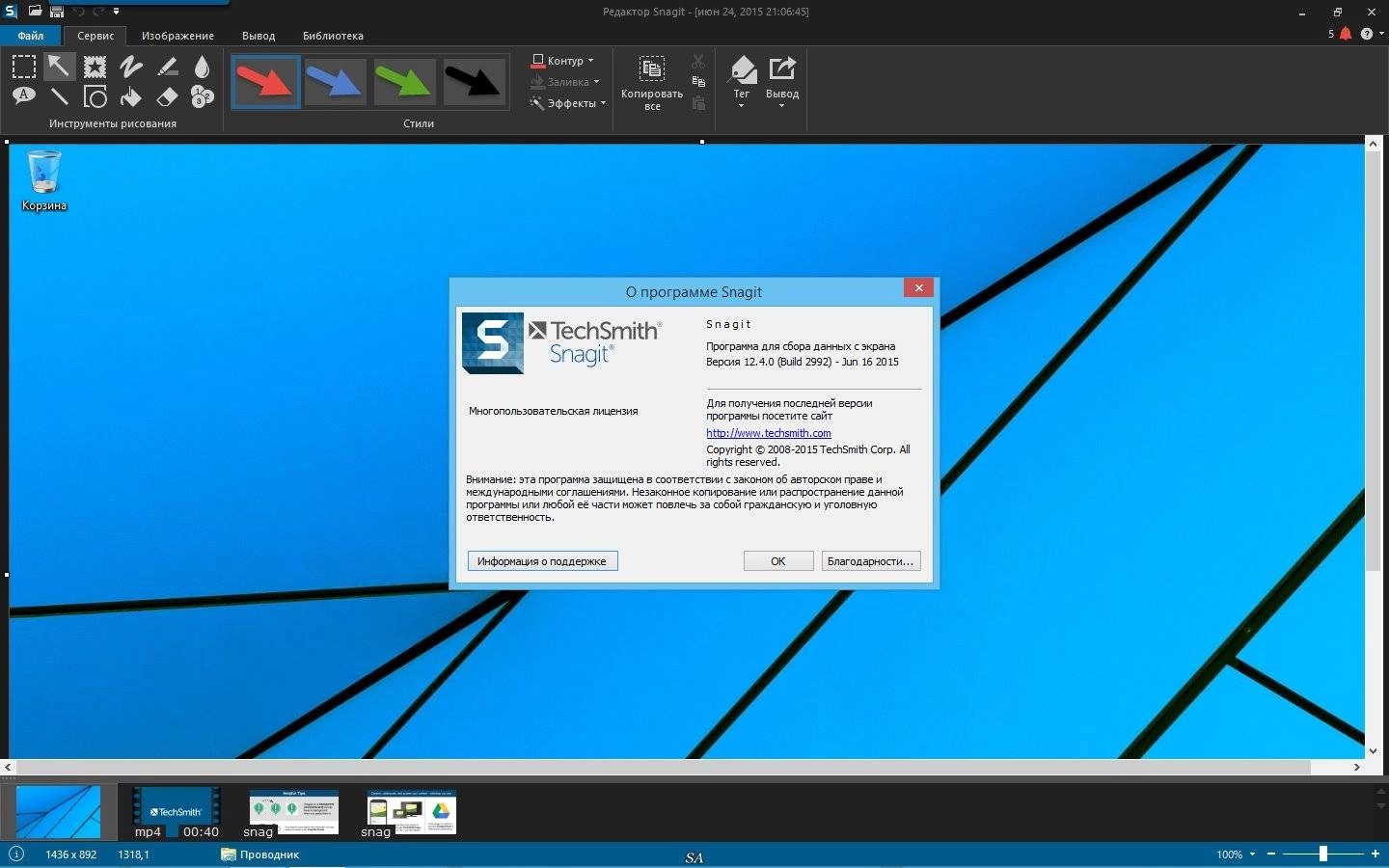The height and width of the screenshot is (868, 1389).
Task: Select the Pen scribble tool
Action: [x=130, y=66]
